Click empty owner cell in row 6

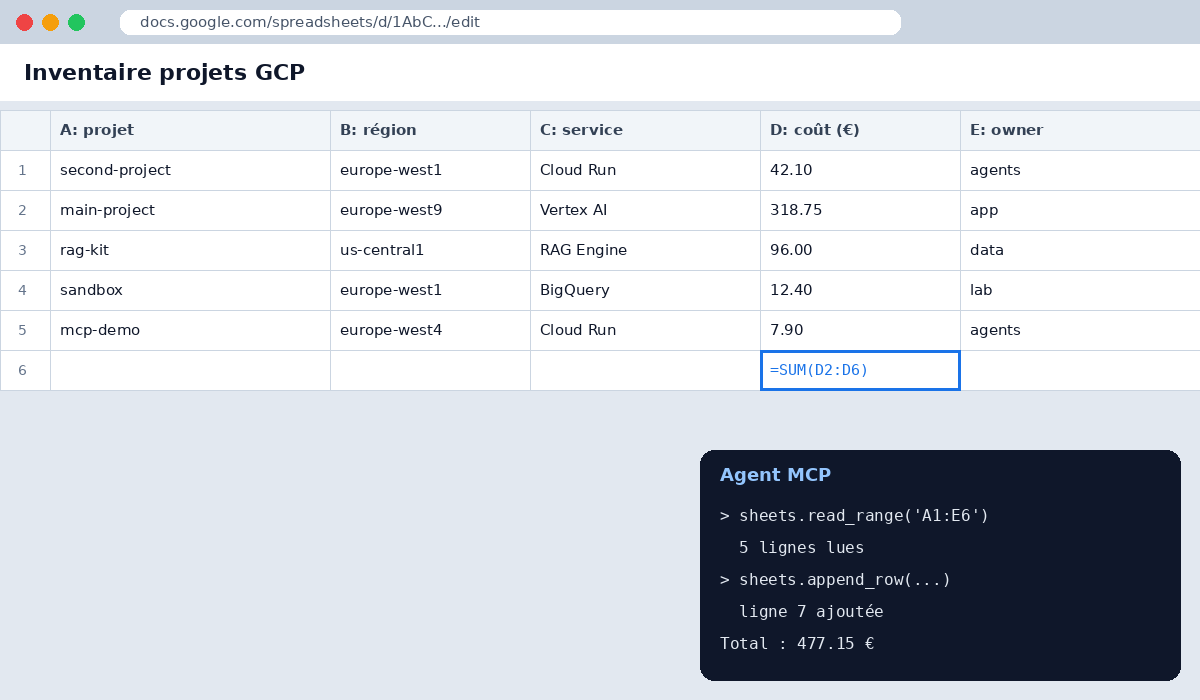tap(1080, 370)
